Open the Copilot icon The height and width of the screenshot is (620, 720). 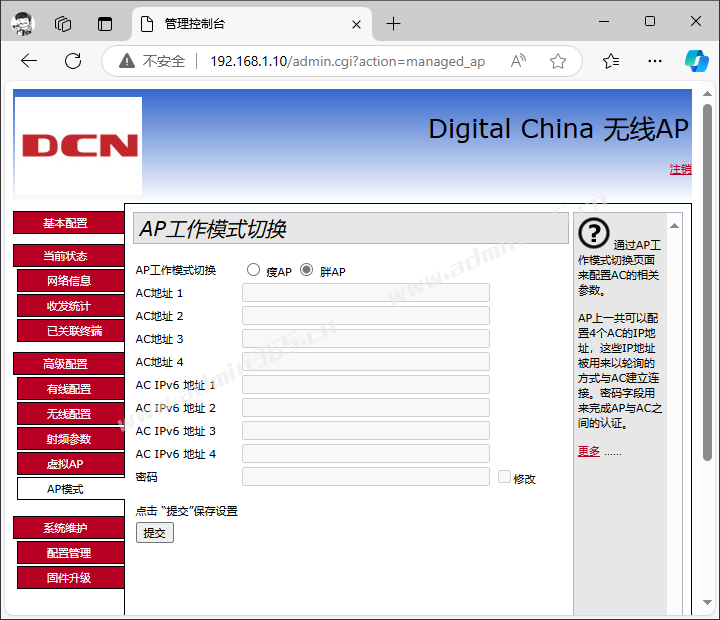coord(696,61)
